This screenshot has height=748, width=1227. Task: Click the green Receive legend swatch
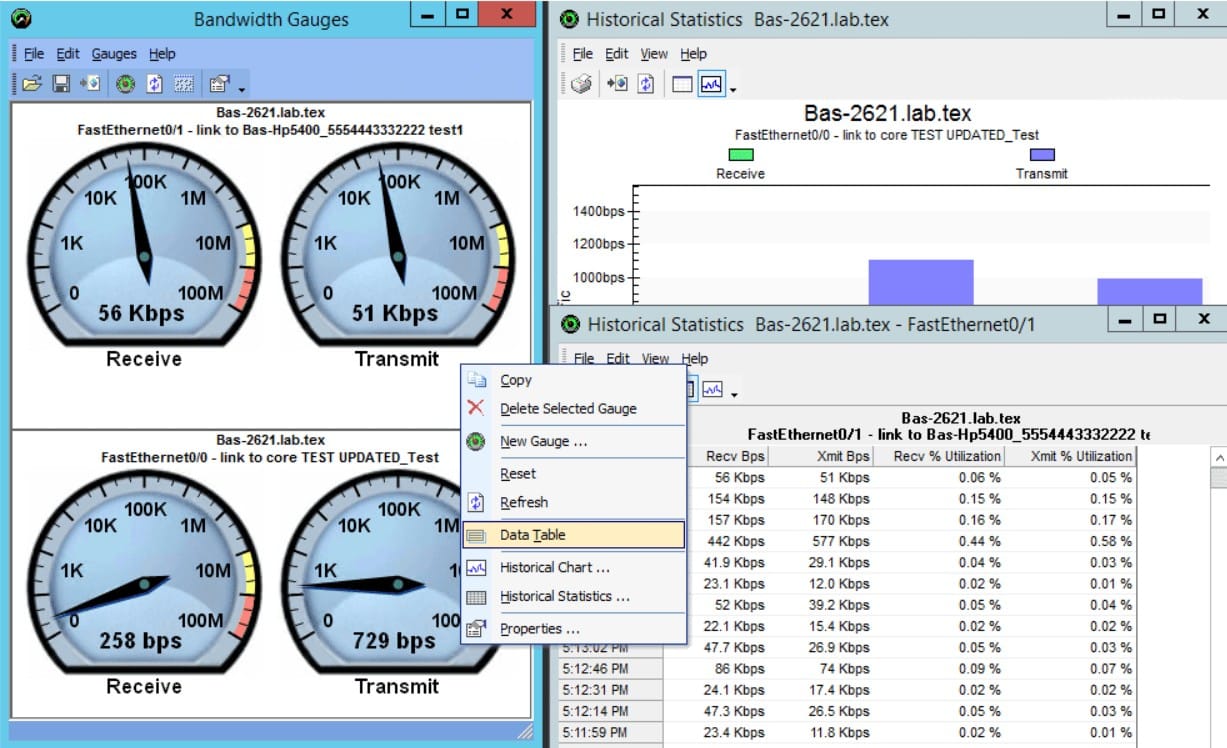click(x=741, y=155)
